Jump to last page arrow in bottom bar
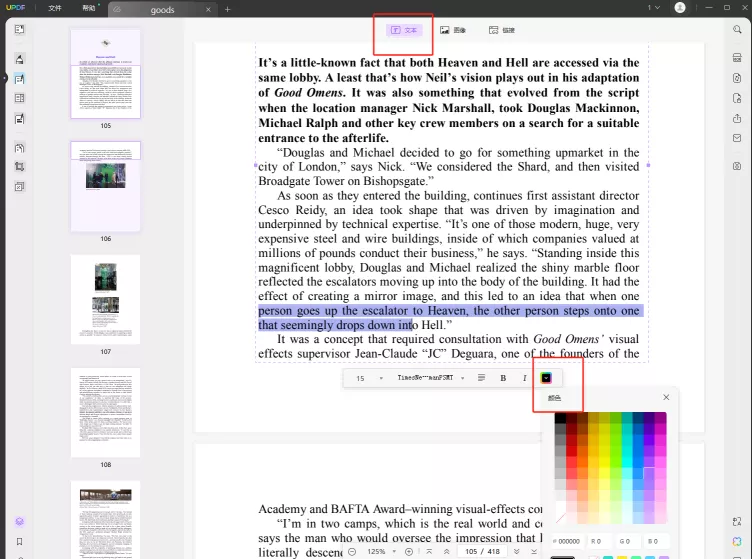This screenshot has width=752, height=559. click(534, 551)
